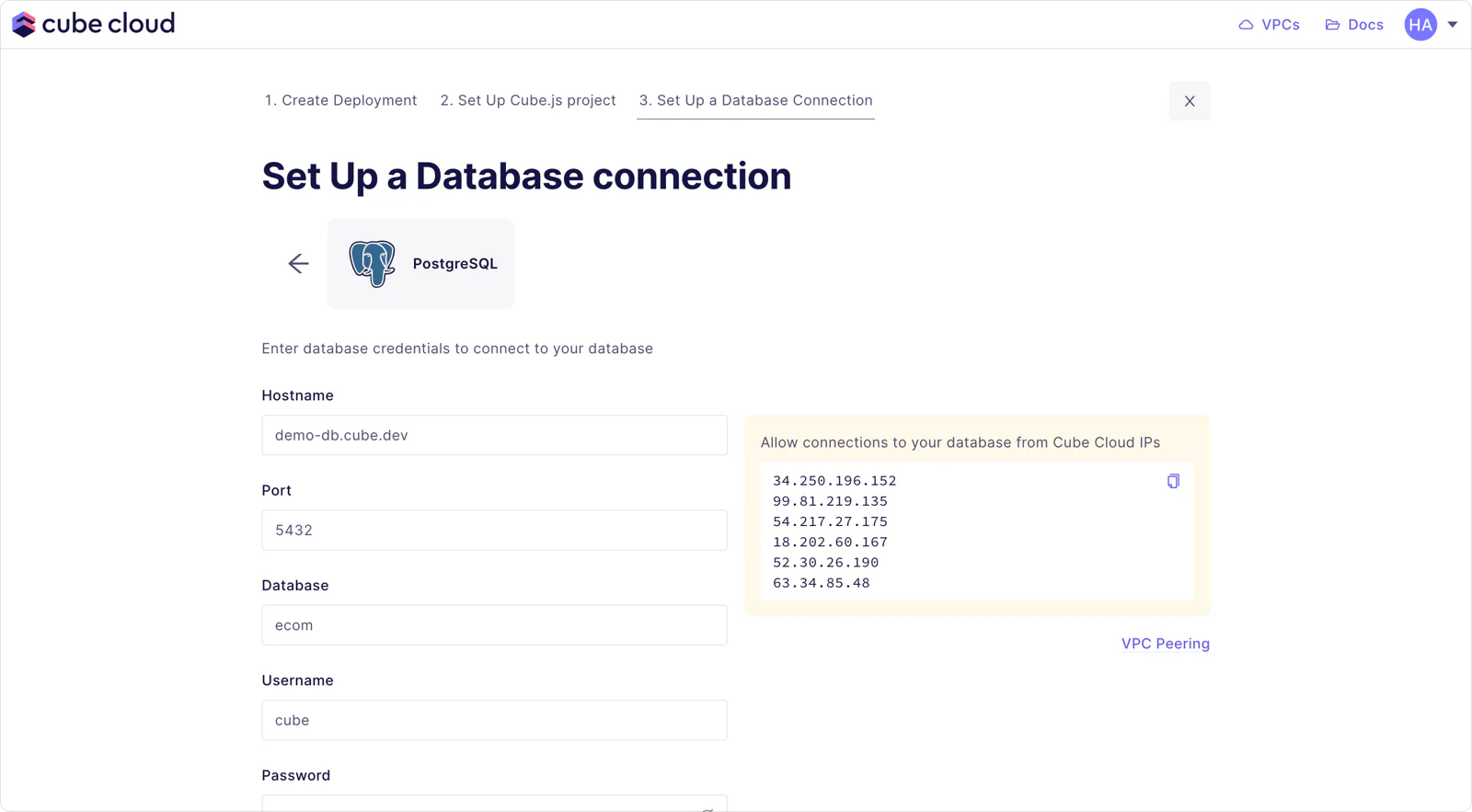The width and height of the screenshot is (1472, 812).
Task: Copy the Cube Cloud IP addresses
Action: [1173, 481]
